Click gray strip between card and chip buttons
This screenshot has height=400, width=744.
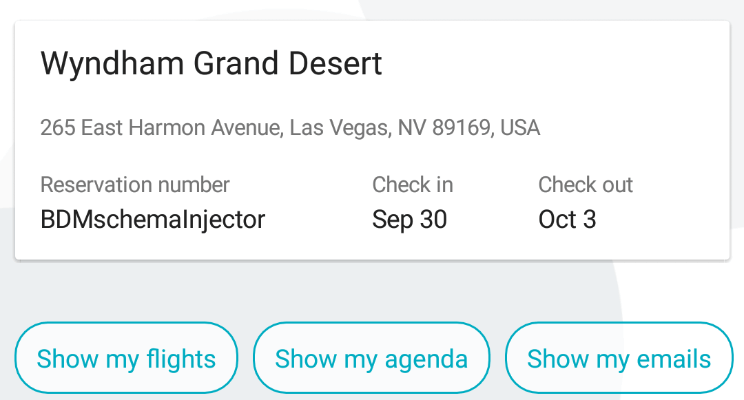coord(372,290)
